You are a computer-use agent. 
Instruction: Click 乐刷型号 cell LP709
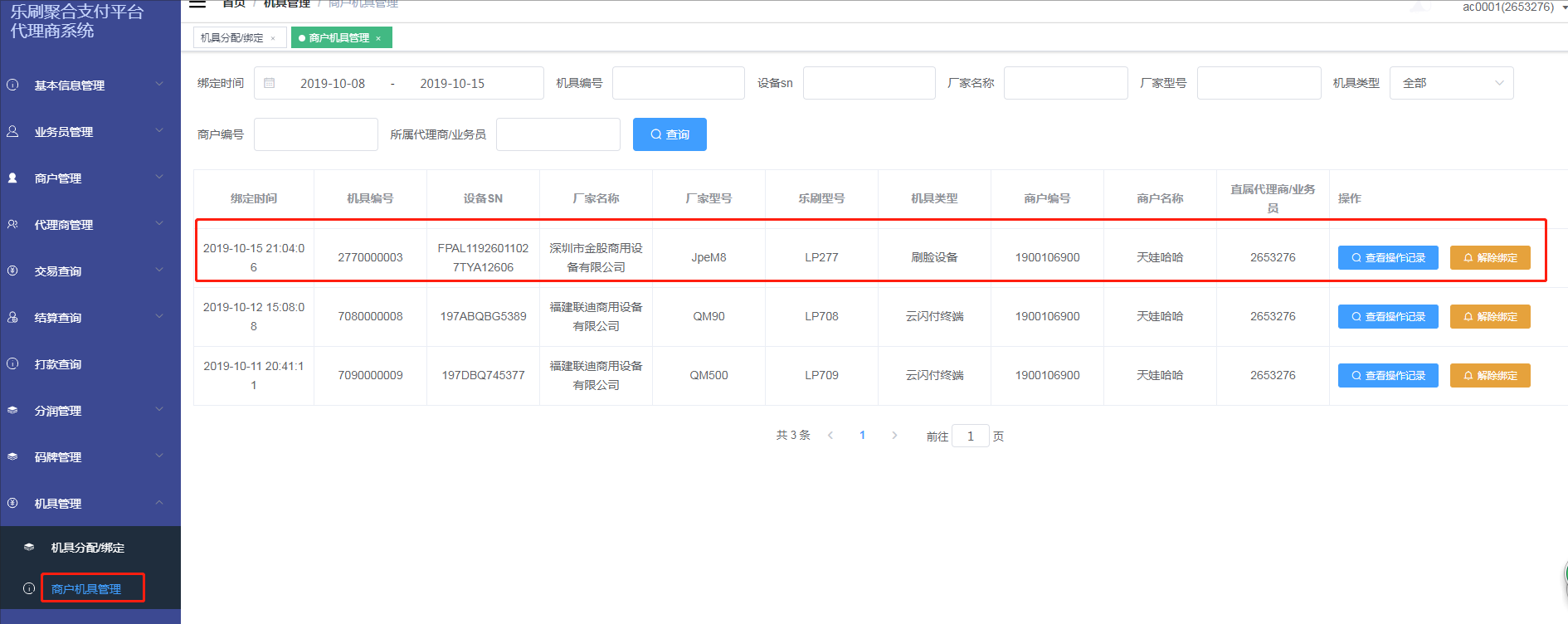(x=821, y=375)
